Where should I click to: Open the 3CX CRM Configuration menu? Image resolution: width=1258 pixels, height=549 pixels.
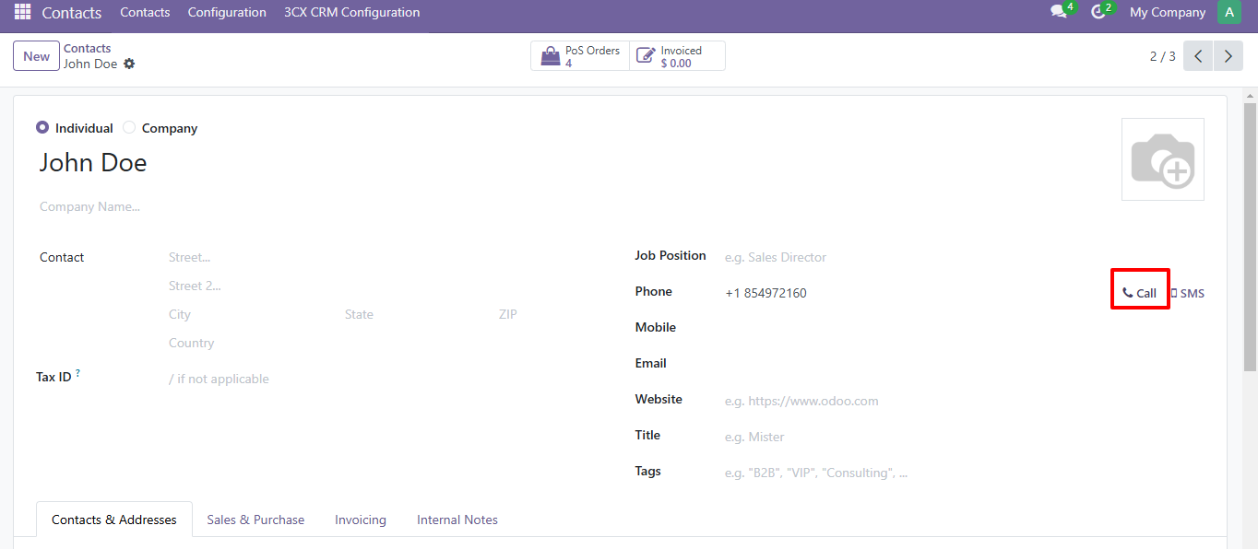[351, 12]
